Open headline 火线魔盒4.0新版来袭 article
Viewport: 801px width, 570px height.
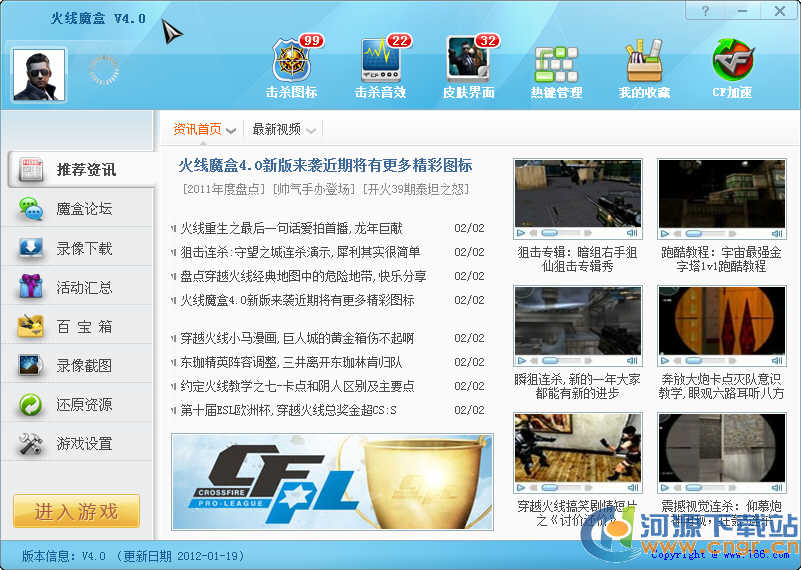pyautogui.click(x=325, y=165)
